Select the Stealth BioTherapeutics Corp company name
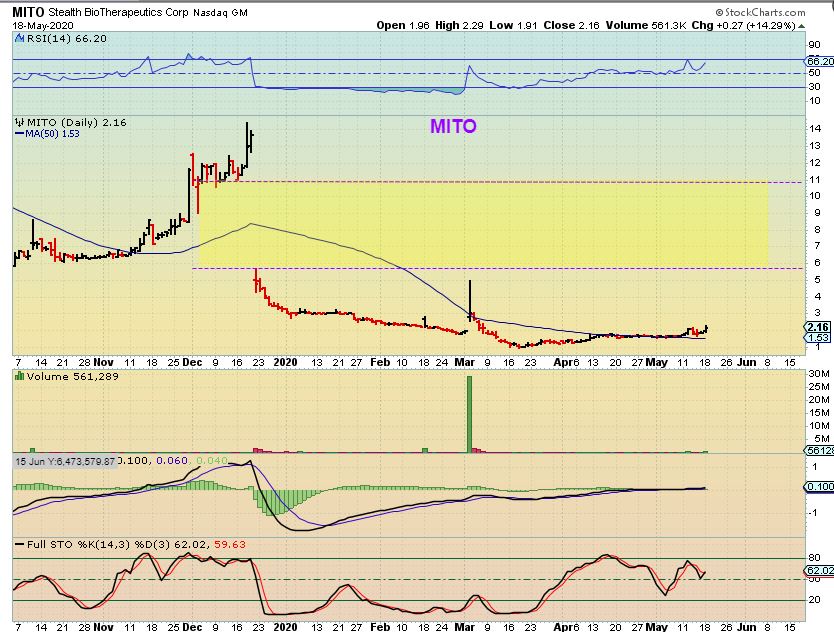Screen dimensions: 834x632 118,12
